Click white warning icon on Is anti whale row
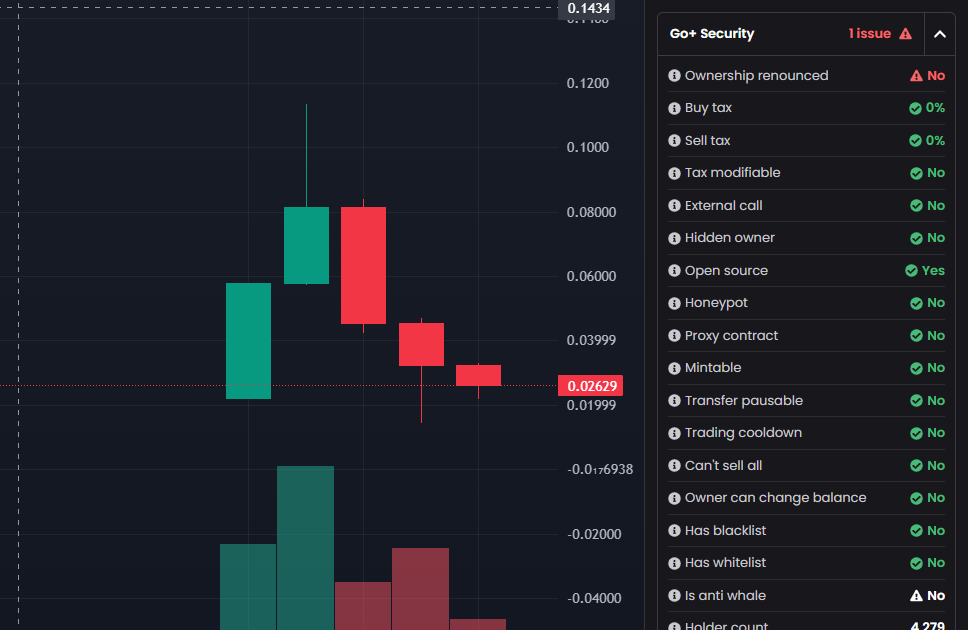 (916, 595)
